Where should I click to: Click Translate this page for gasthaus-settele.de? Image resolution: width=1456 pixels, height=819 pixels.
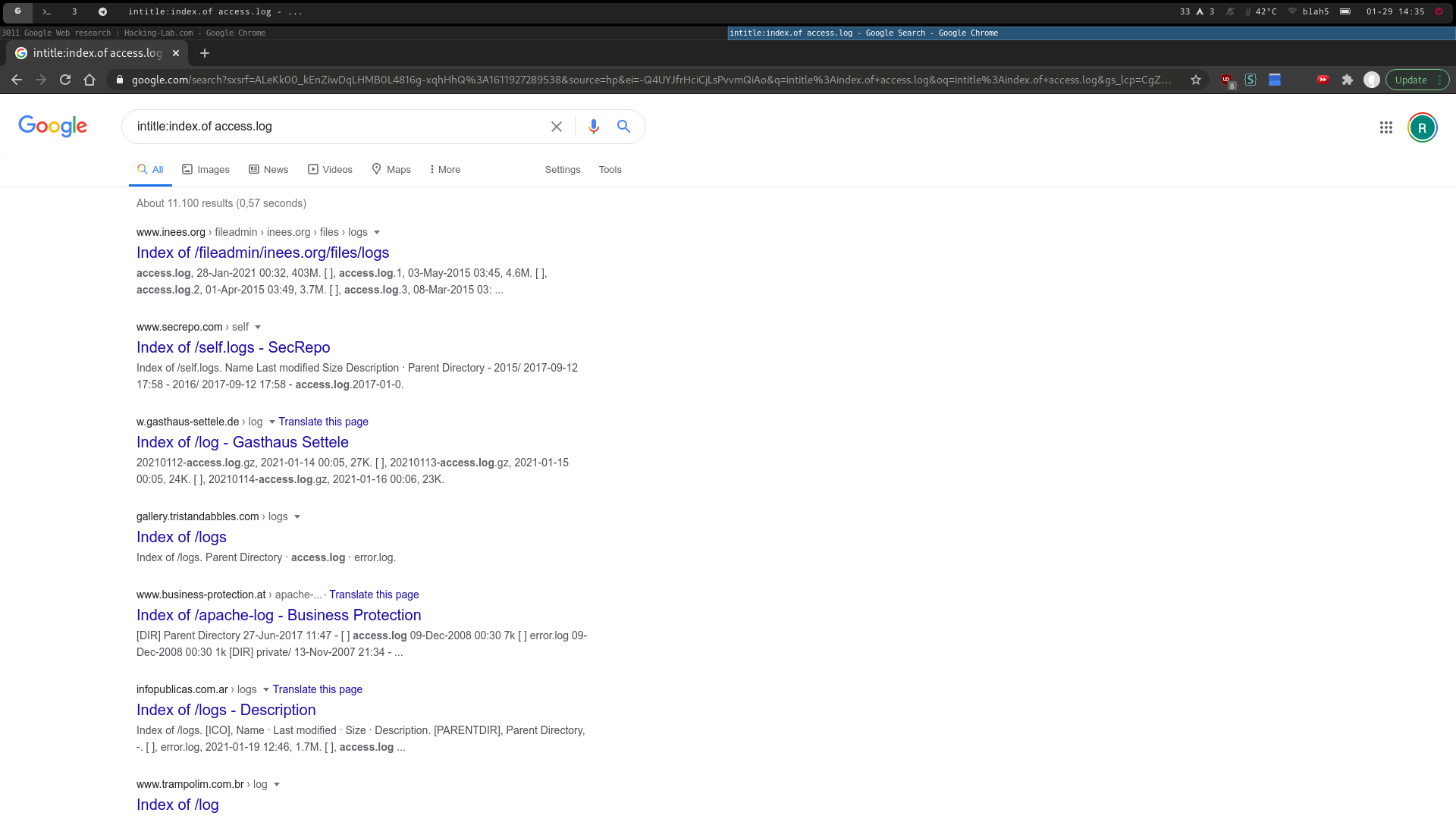(323, 422)
